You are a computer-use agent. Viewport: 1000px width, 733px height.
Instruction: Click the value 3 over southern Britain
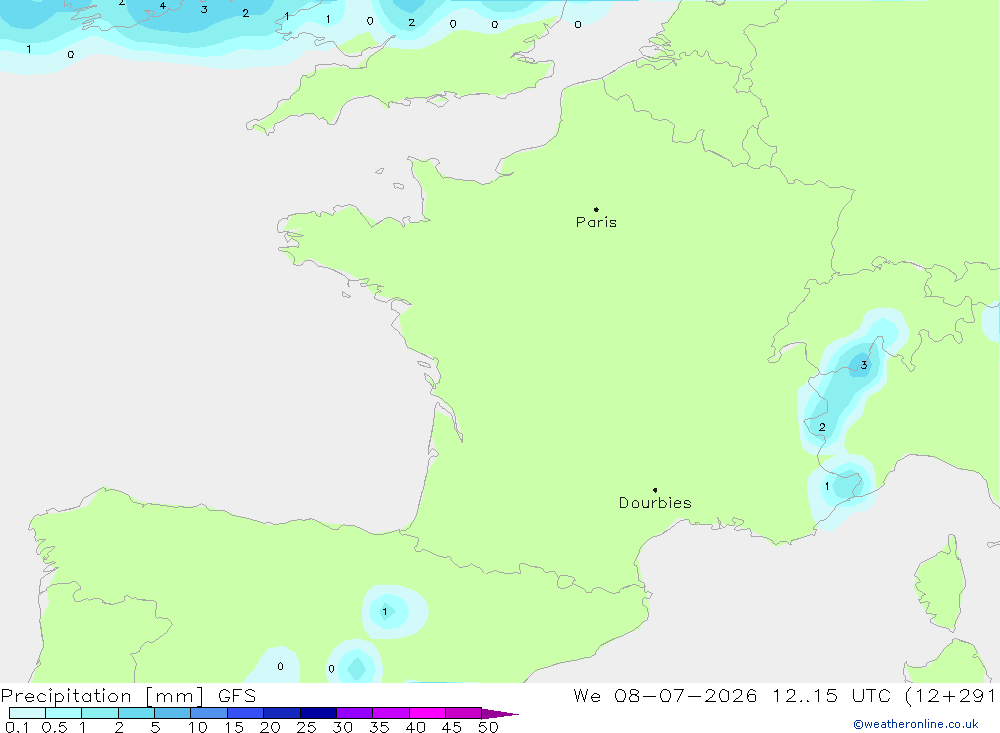204,10
